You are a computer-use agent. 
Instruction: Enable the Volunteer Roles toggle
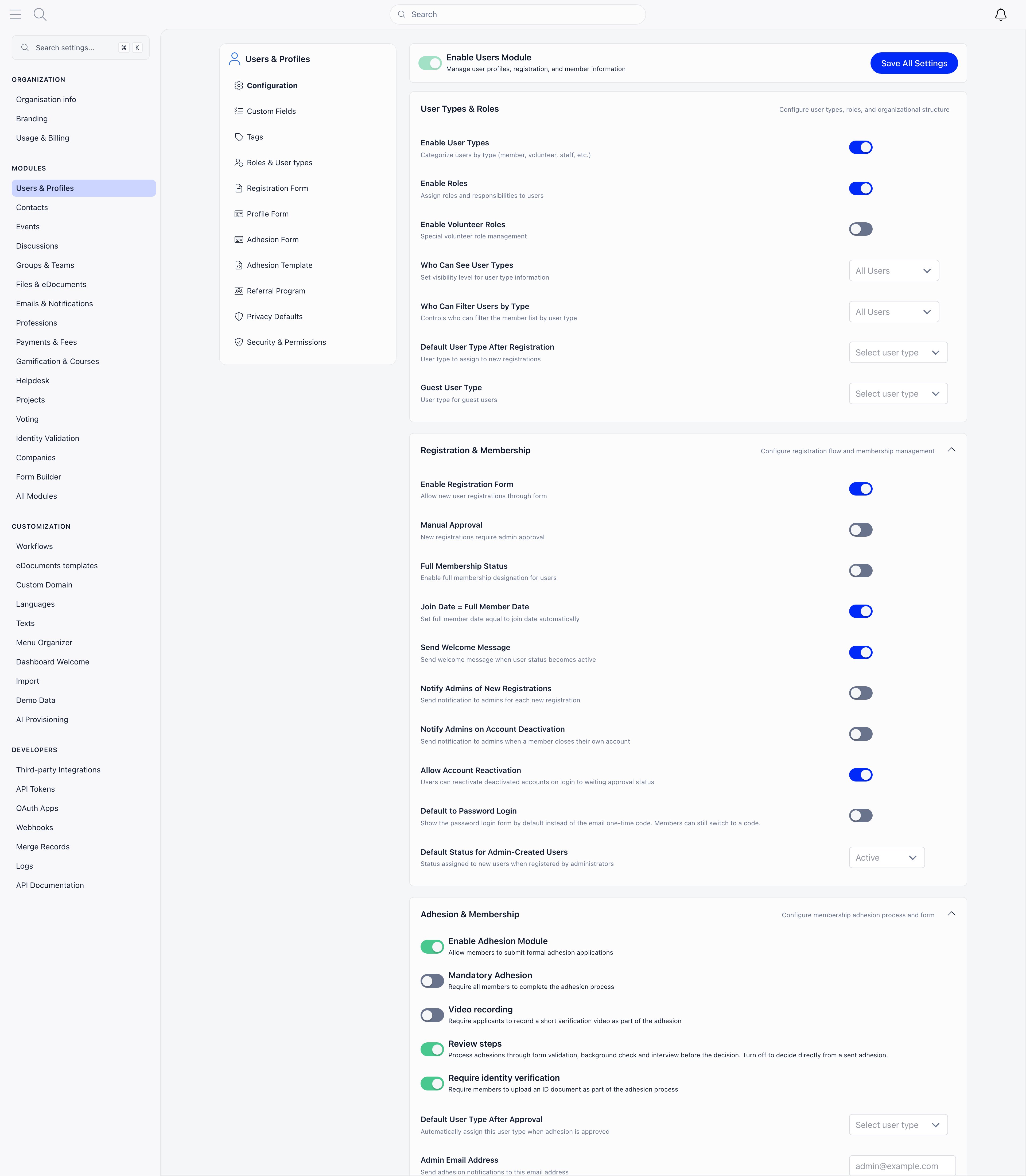(x=861, y=229)
